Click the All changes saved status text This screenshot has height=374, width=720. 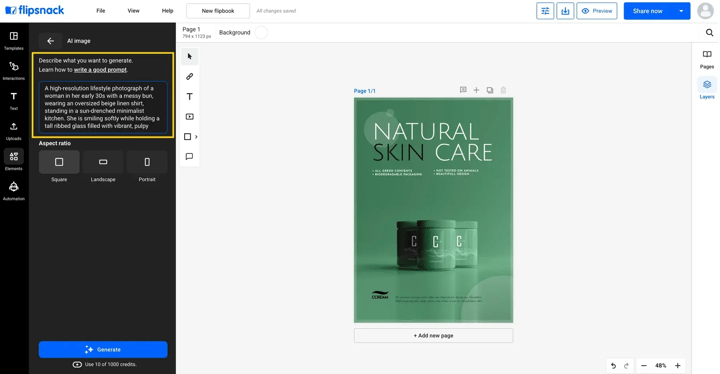pos(276,11)
